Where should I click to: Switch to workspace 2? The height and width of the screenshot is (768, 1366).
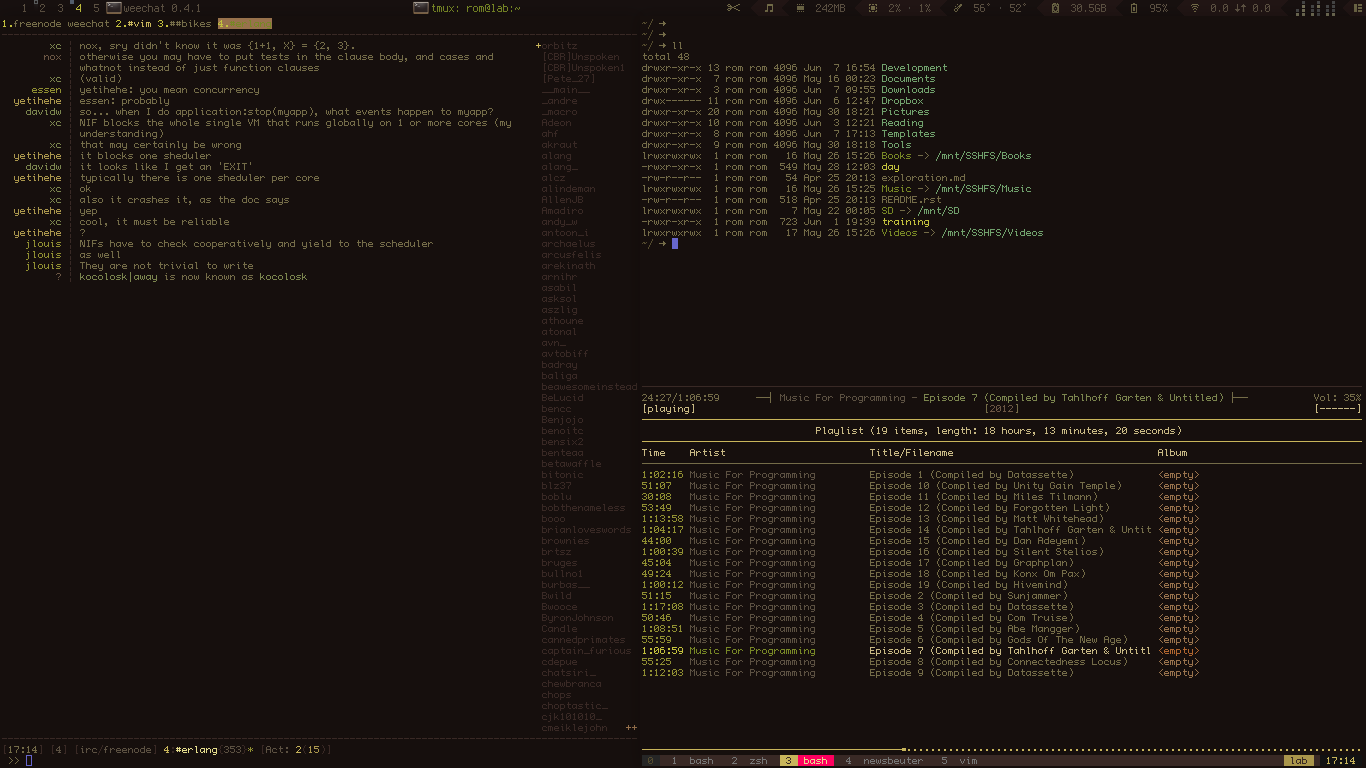point(42,8)
